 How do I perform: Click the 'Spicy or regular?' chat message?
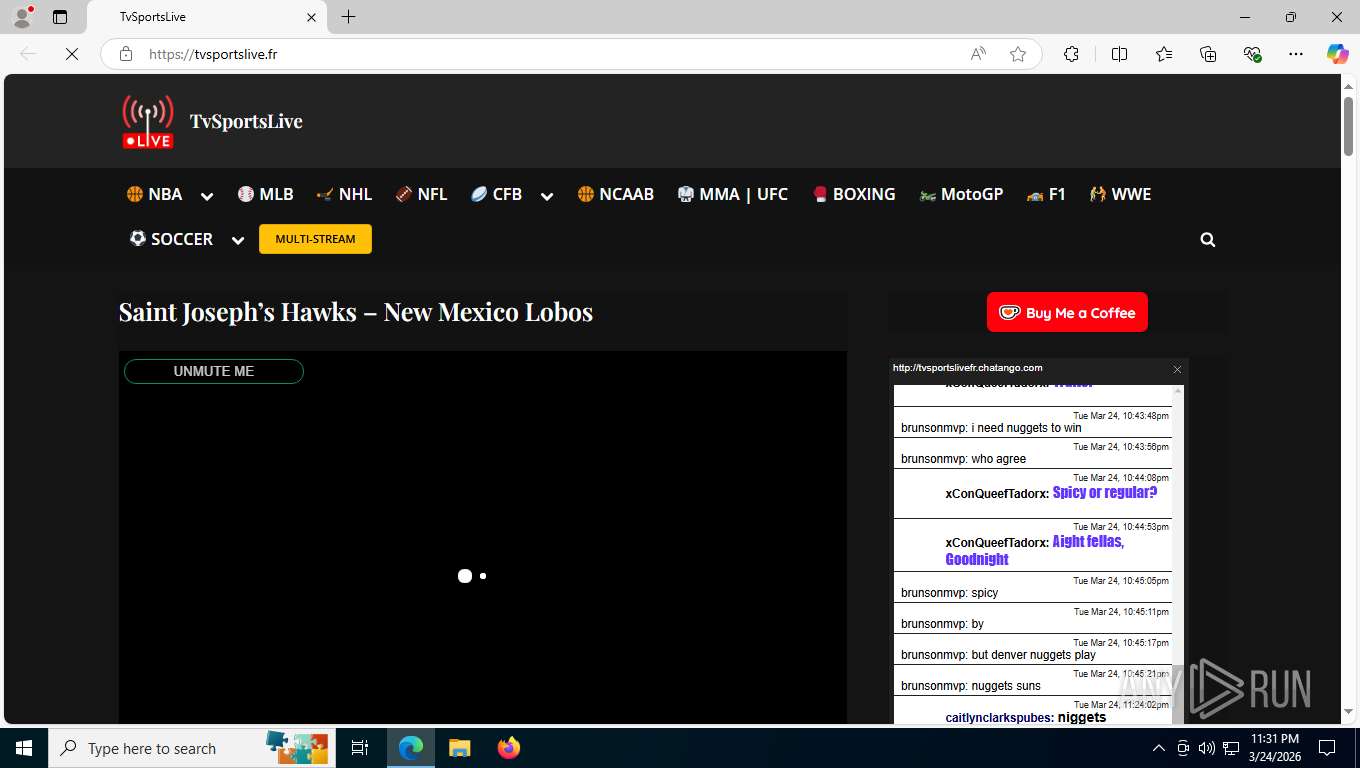(1105, 492)
